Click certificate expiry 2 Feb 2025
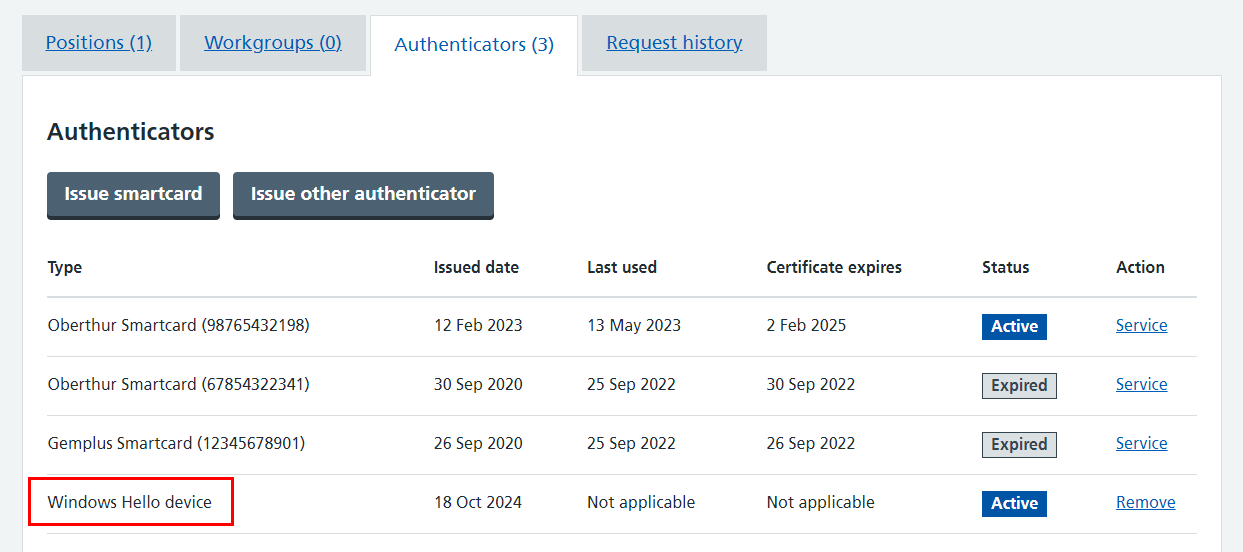The image size is (1243, 552). pyautogui.click(x=806, y=326)
